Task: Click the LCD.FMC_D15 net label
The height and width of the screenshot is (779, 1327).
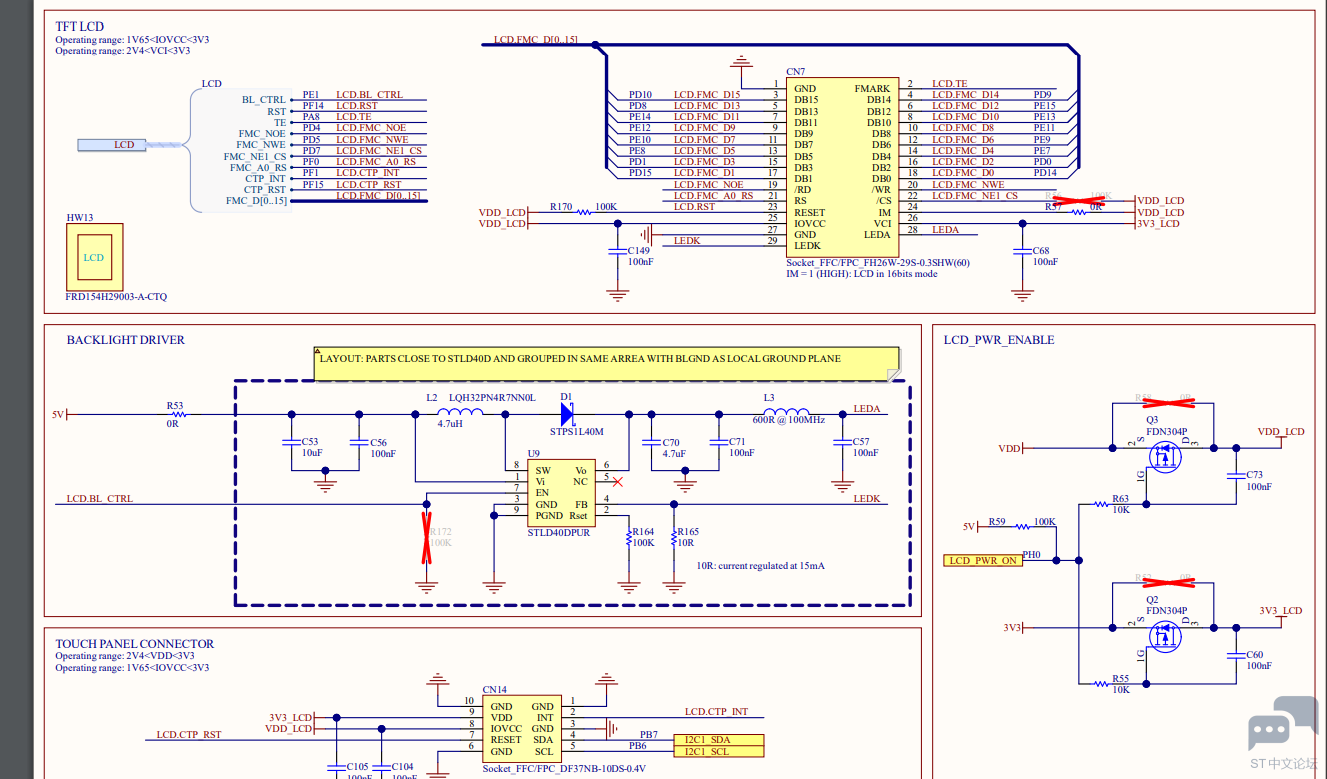Action: pyautogui.click(x=707, y=95)
